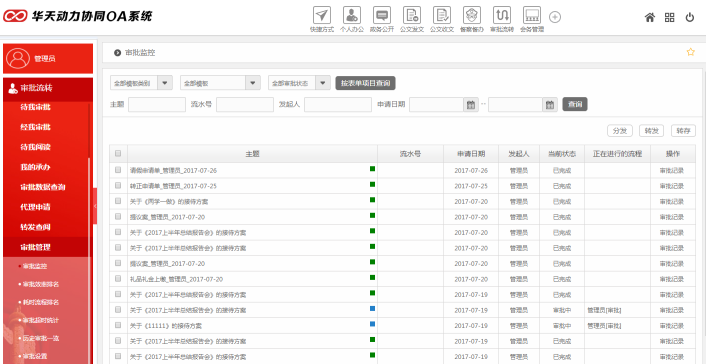This screenshot has height=364, width=706.
Task: Open the 全部审批状态 dropdown
Action: [x=299, y=83]
